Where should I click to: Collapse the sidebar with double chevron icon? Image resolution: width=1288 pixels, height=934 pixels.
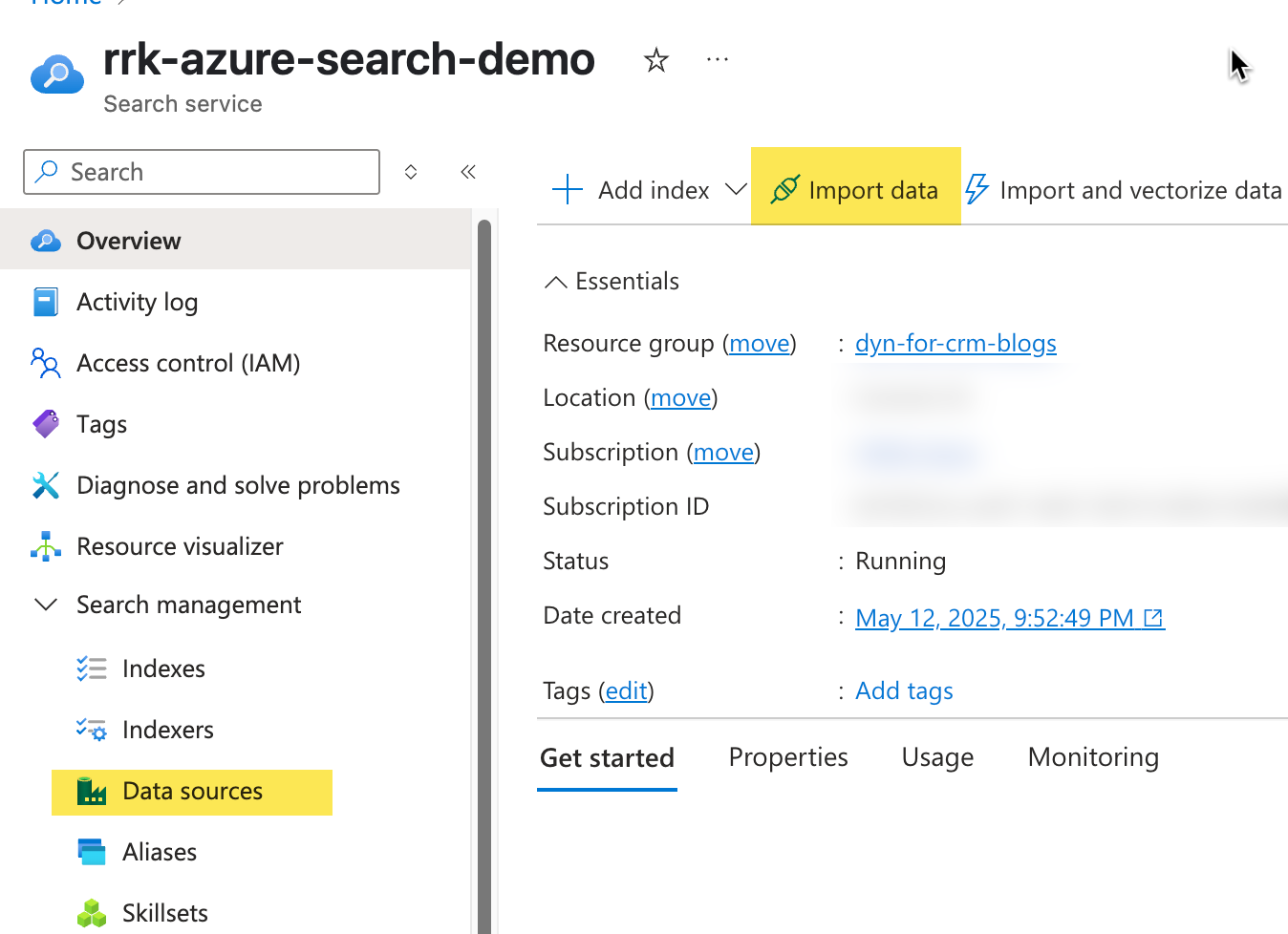(x=468, y=172)
